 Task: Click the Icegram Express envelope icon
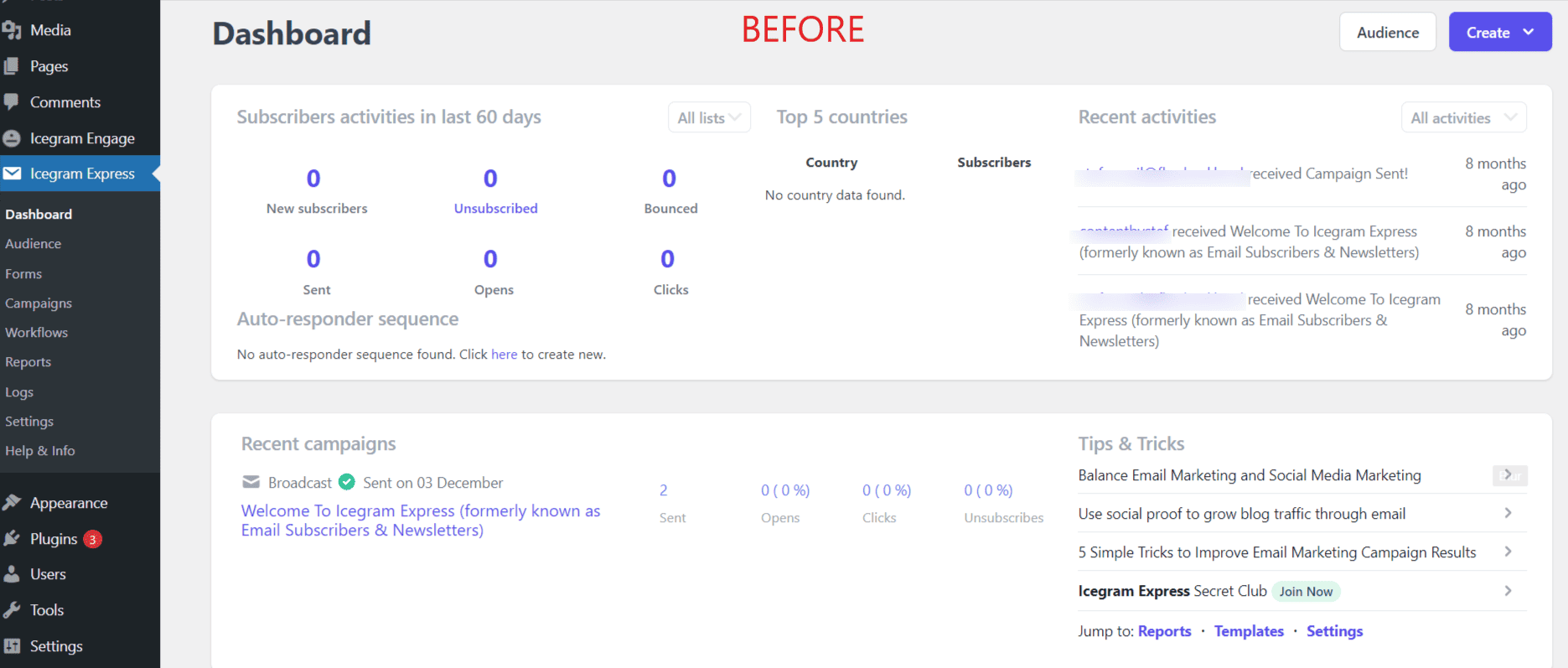[x=12, y=173]
